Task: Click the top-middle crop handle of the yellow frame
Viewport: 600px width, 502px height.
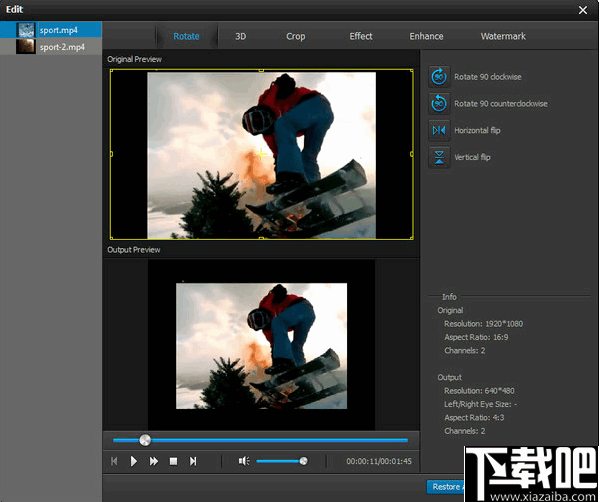Action: 261,70
